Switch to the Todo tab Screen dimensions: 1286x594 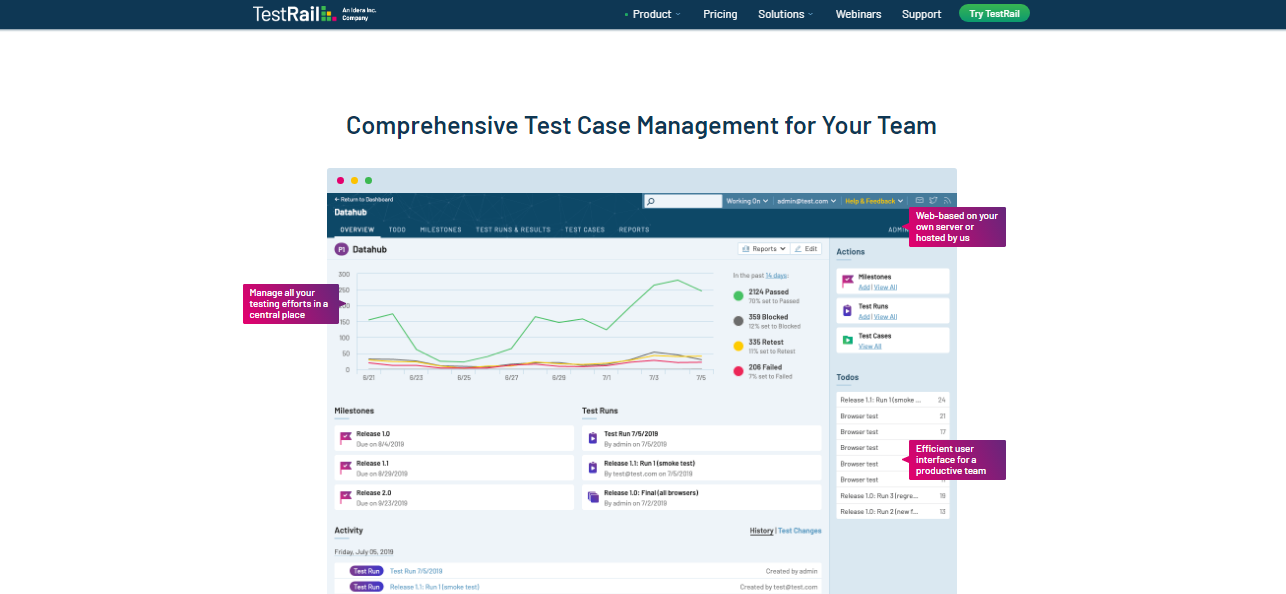(x=397, y=230)
